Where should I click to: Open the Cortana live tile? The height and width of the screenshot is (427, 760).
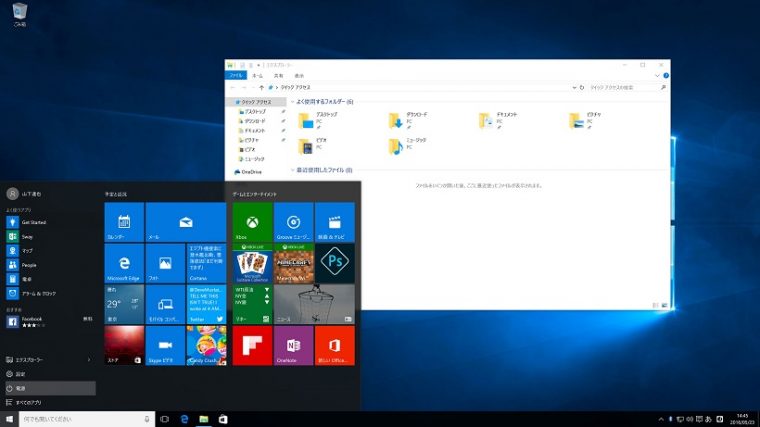coord(206,263)
